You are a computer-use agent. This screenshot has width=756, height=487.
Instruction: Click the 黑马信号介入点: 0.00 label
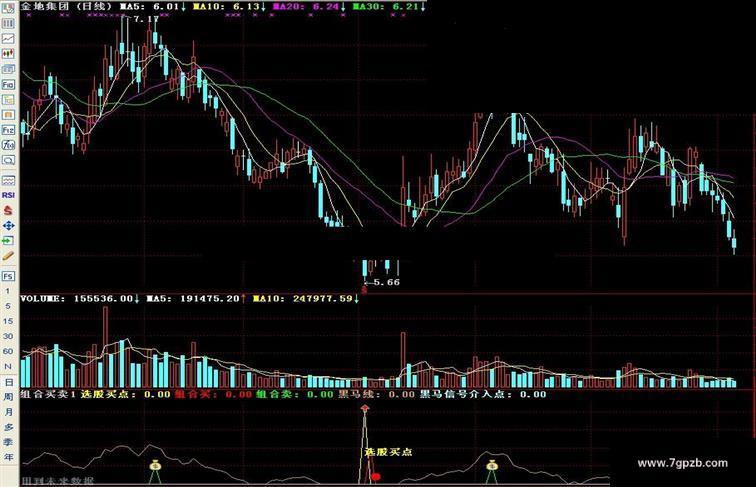(483, 394)
